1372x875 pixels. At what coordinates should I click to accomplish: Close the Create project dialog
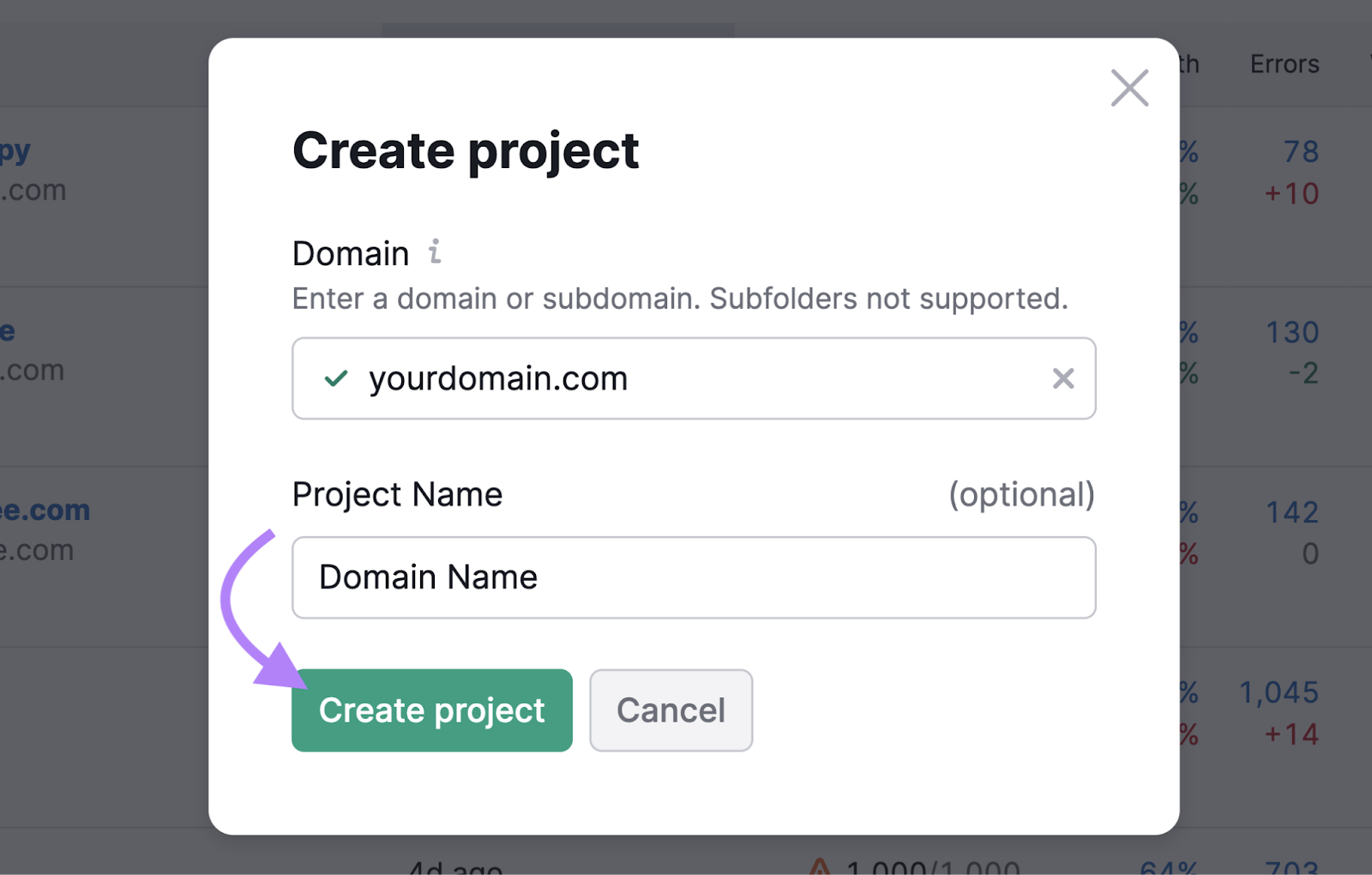(x=1129, y=87)
